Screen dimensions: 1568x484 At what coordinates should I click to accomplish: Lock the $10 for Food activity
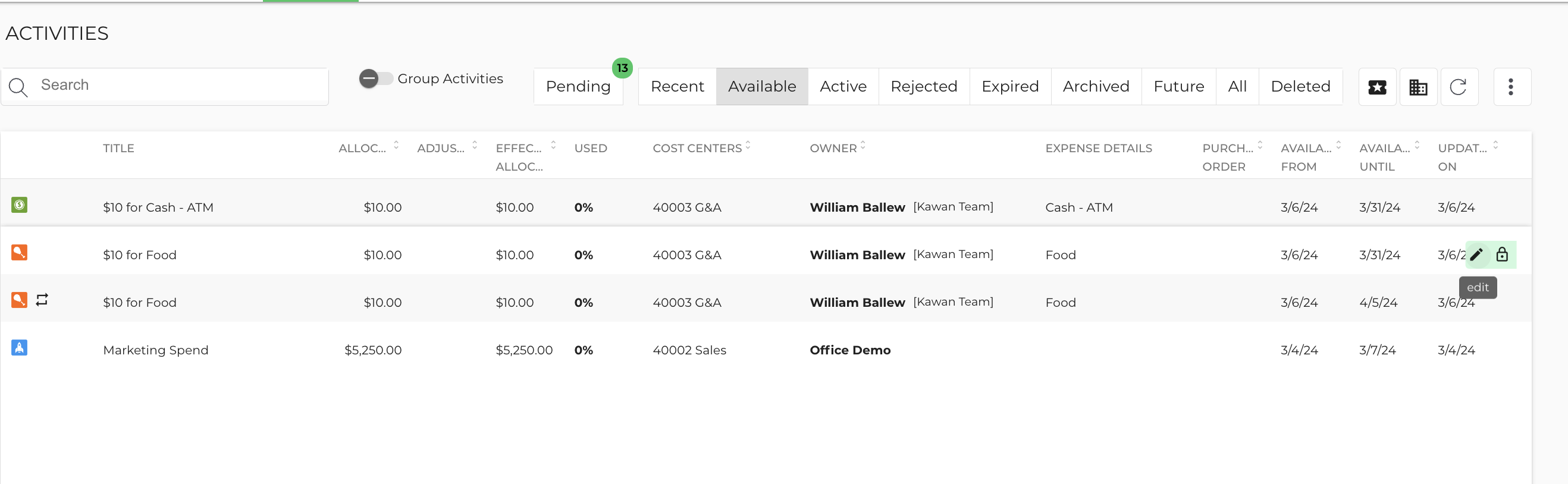[x=1502, y=254]
